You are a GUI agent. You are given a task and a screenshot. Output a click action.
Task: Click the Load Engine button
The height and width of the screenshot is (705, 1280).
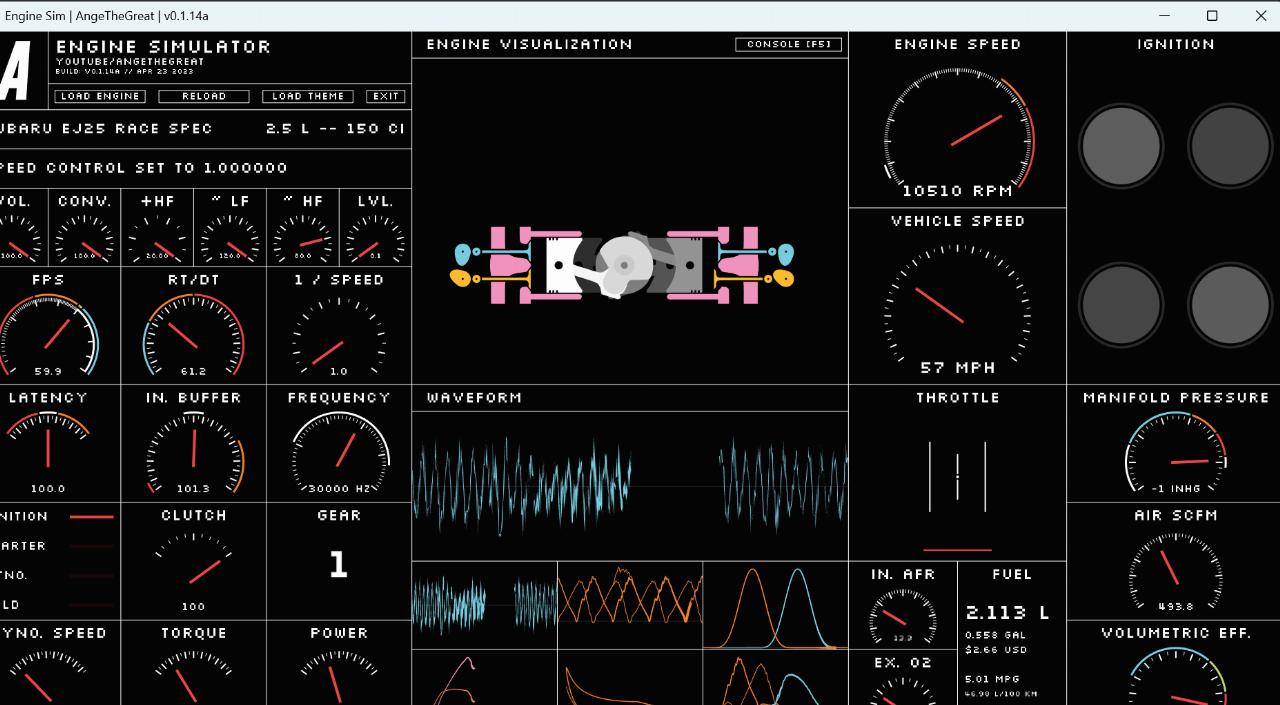point(100,96)
